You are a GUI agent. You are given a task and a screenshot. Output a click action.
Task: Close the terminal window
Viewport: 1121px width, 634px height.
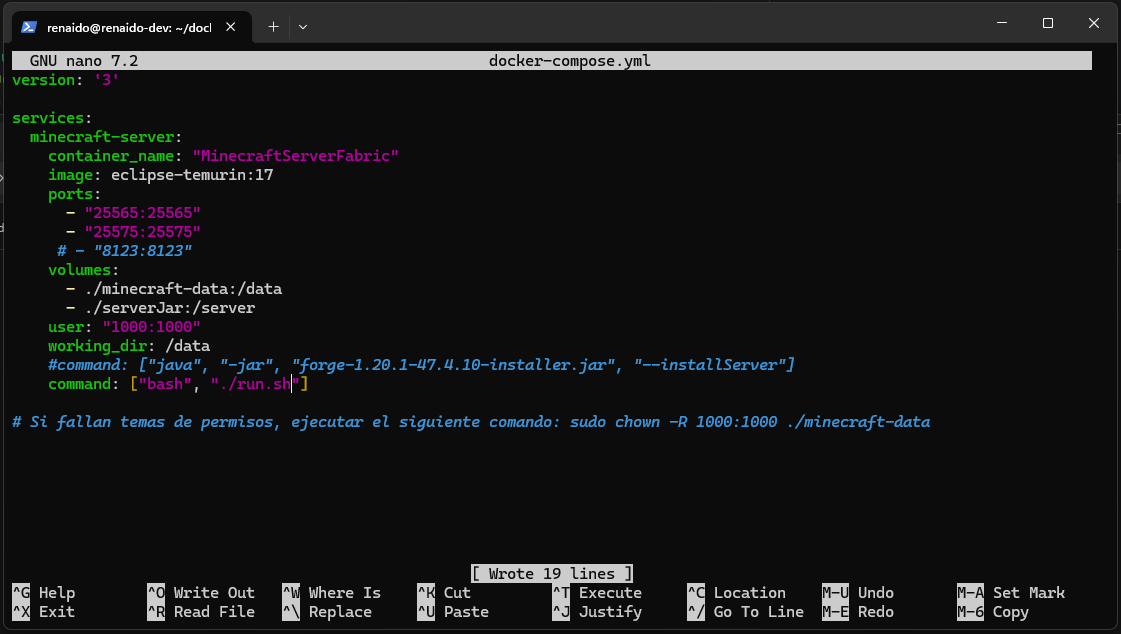(1093, 23)
